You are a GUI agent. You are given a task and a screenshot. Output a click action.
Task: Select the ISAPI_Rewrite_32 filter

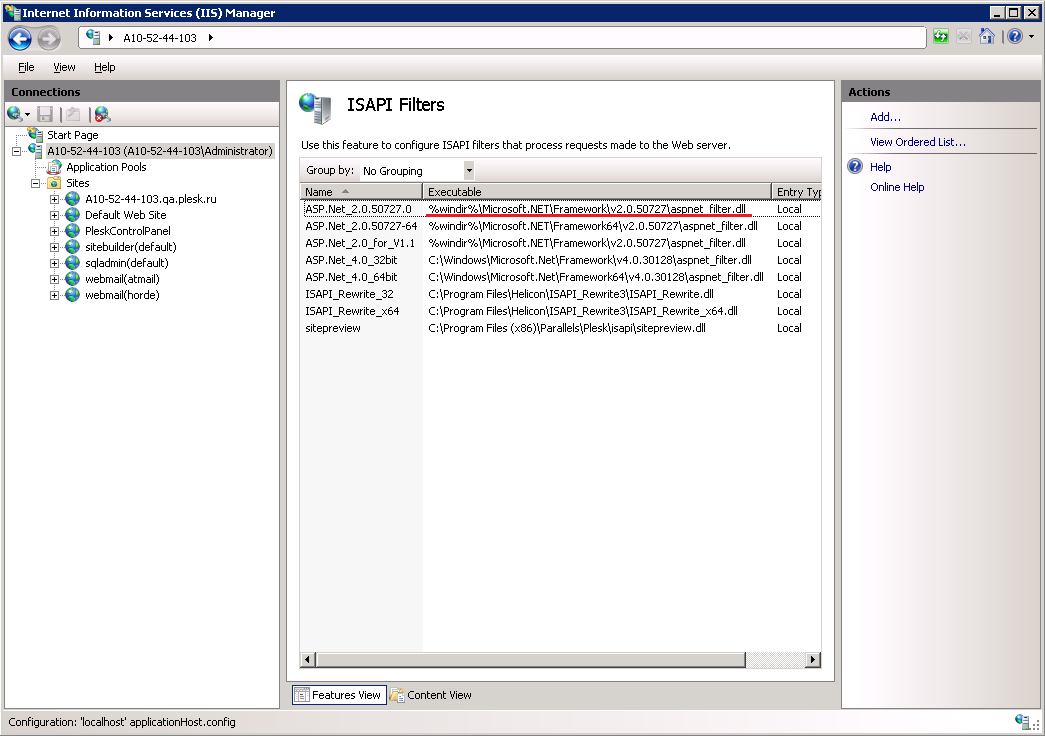tap(560, 295)
